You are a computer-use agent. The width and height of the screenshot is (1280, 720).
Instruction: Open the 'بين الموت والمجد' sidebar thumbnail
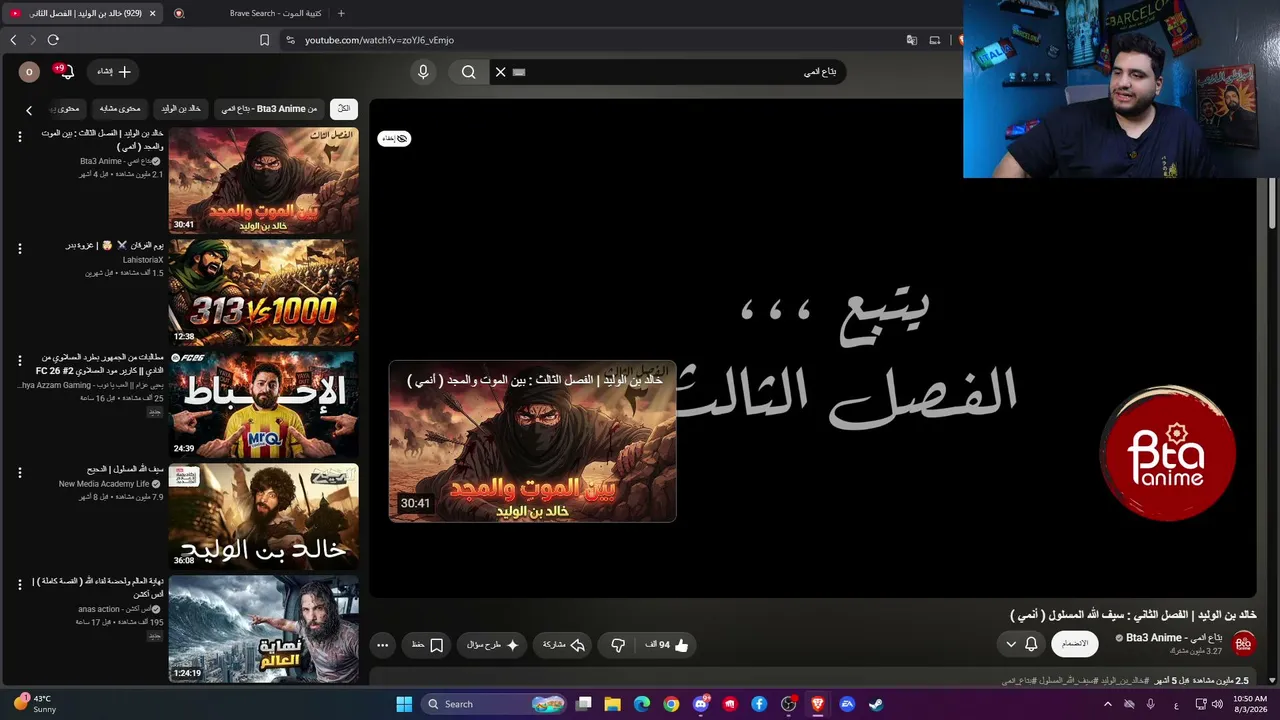point(263,180)
